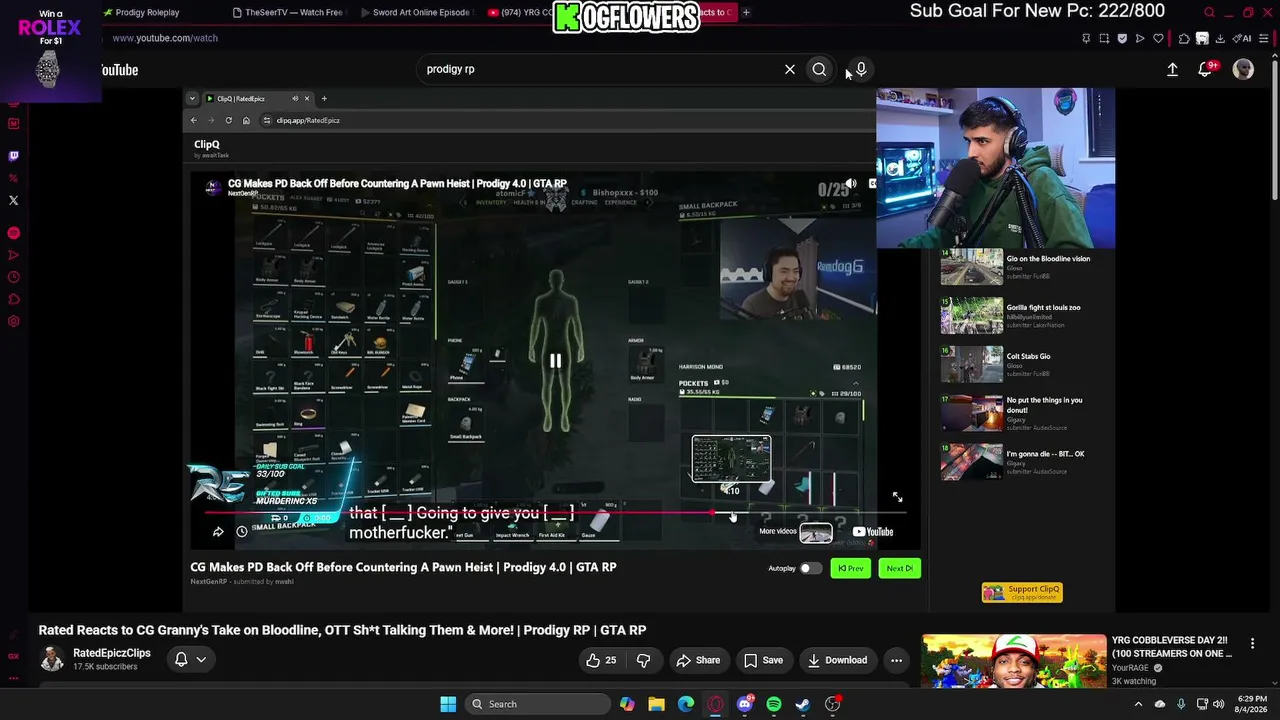Image resolution: width=1280 pixels, height=720 pixels.
Task: Click the browser pin icon in toolbar
Action: click(1086, 38)
